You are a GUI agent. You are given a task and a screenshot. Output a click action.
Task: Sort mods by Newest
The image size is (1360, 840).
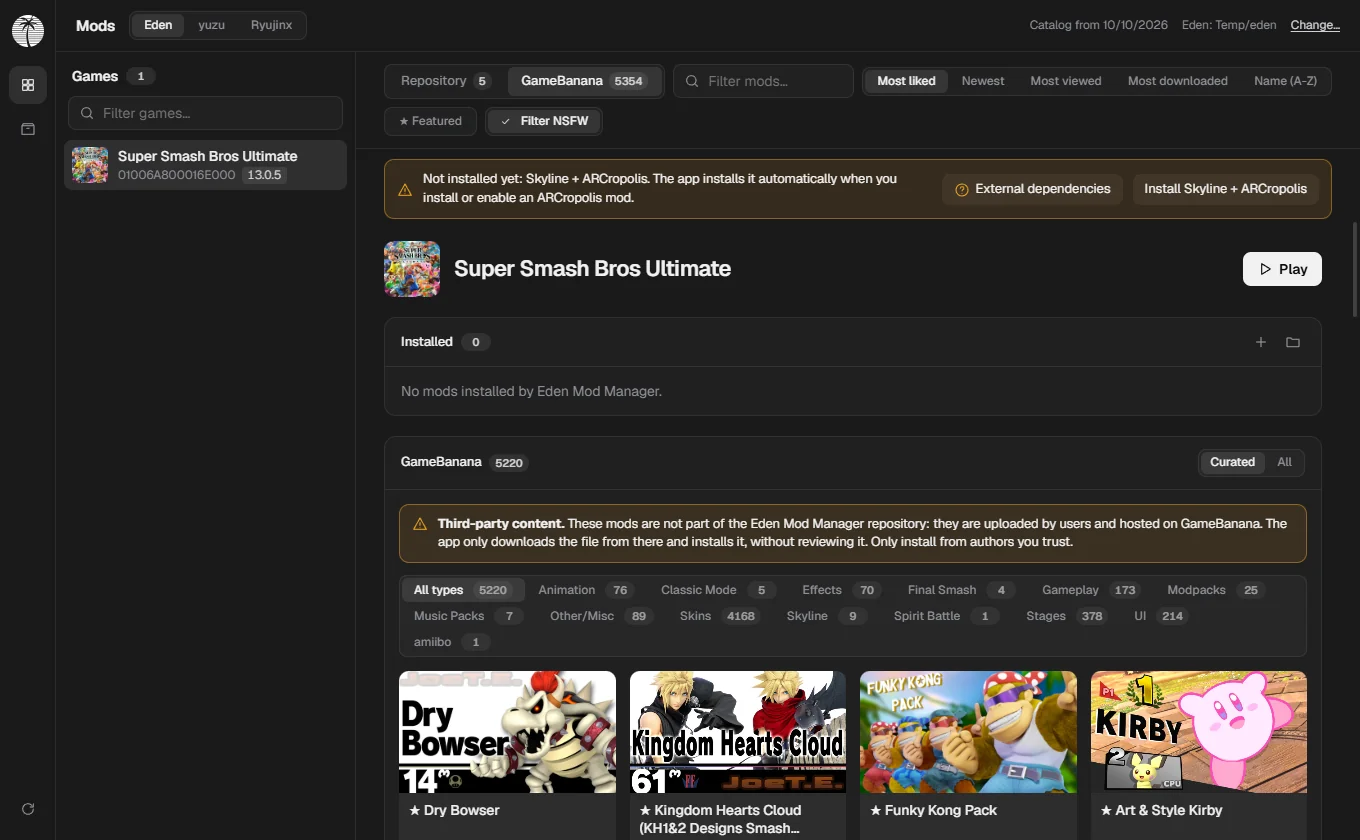coord(983,81)
